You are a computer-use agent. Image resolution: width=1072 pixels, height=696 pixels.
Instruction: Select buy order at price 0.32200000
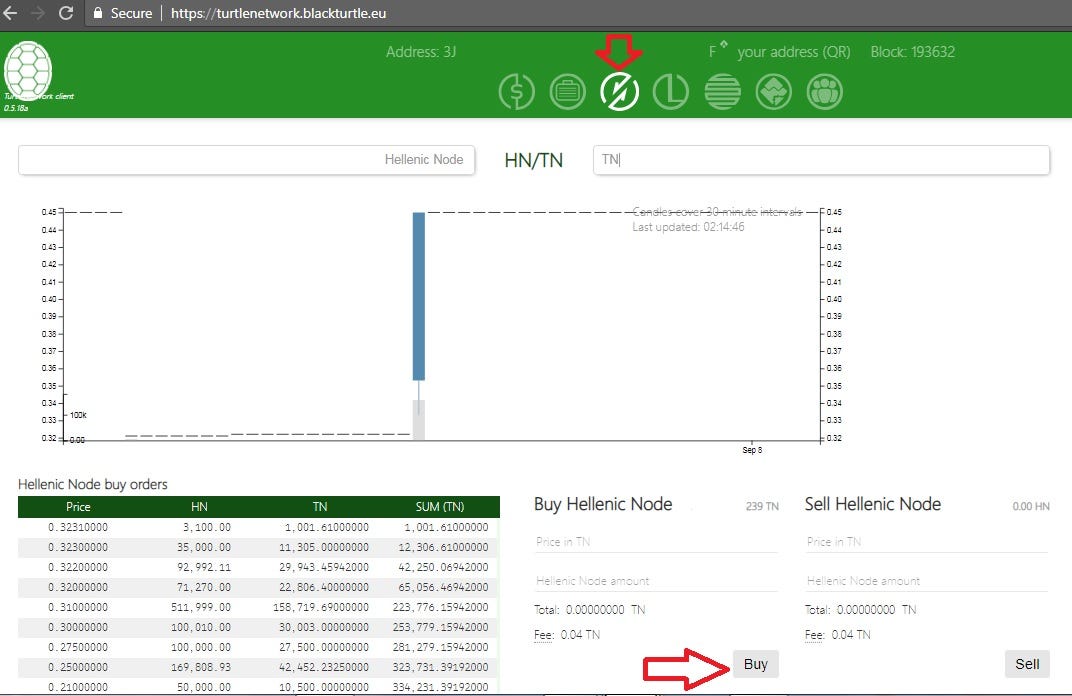coord(258,567)
